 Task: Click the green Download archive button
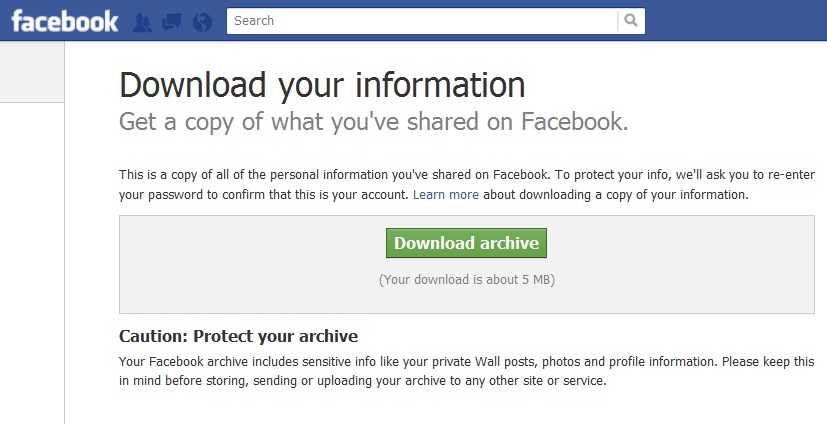tap(466, 243)
